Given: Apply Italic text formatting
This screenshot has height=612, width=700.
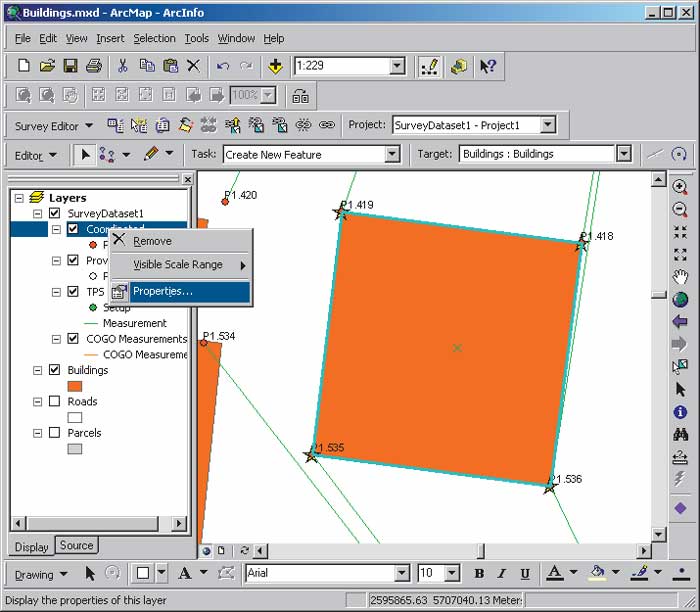Looking at the screenshot, I should click(x=502, y=574).
